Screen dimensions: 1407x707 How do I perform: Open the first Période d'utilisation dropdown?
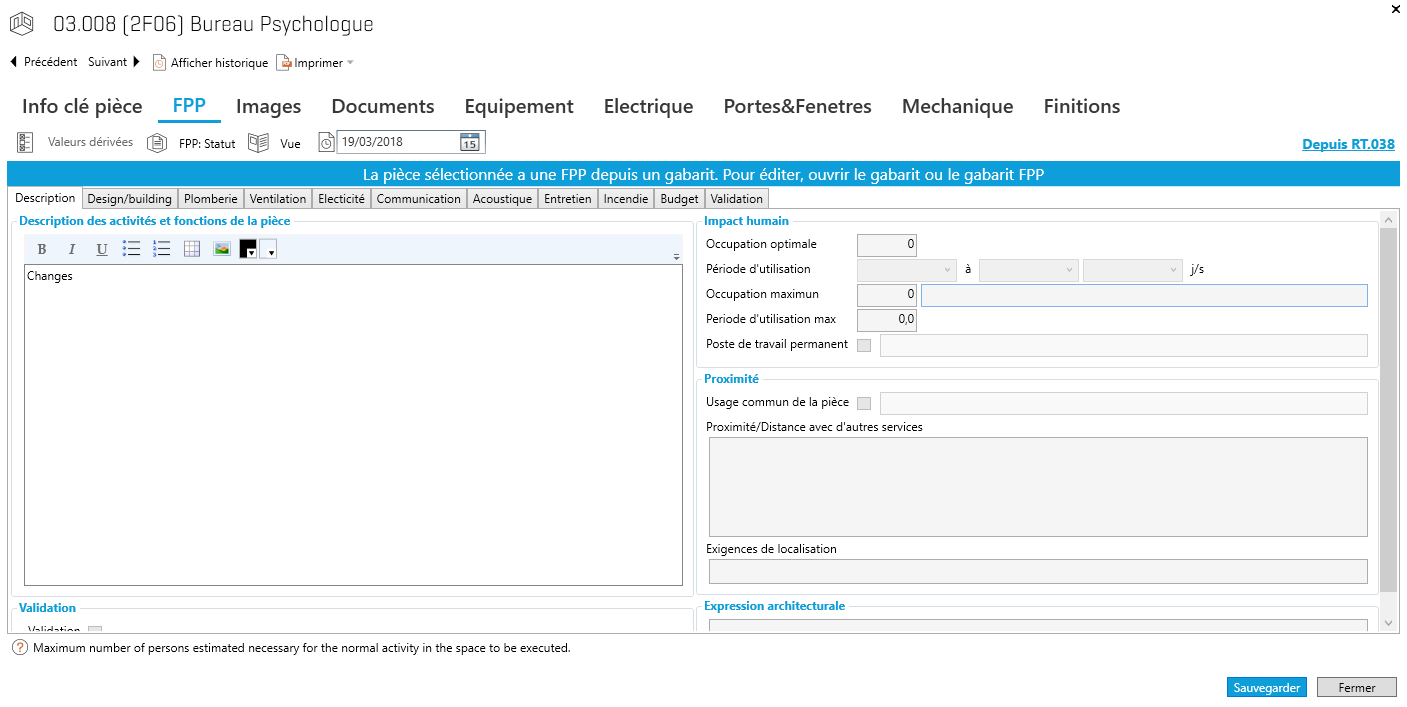click(907, 270)
